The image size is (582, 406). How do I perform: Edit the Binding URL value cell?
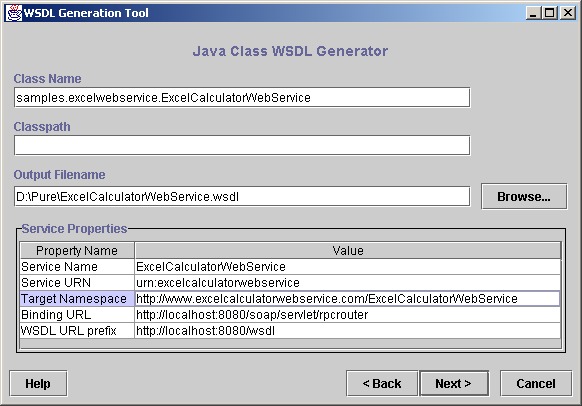pyautogui.click(x=347, y=314)
